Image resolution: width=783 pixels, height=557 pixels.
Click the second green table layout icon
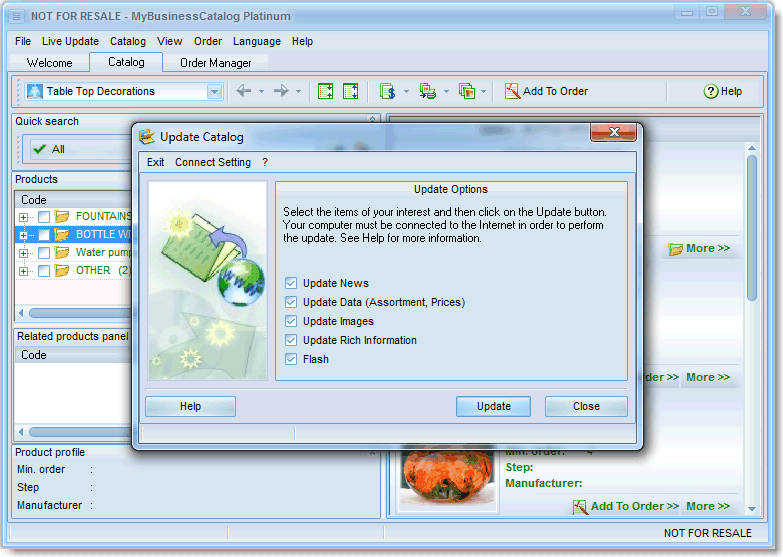pos(351,91)
